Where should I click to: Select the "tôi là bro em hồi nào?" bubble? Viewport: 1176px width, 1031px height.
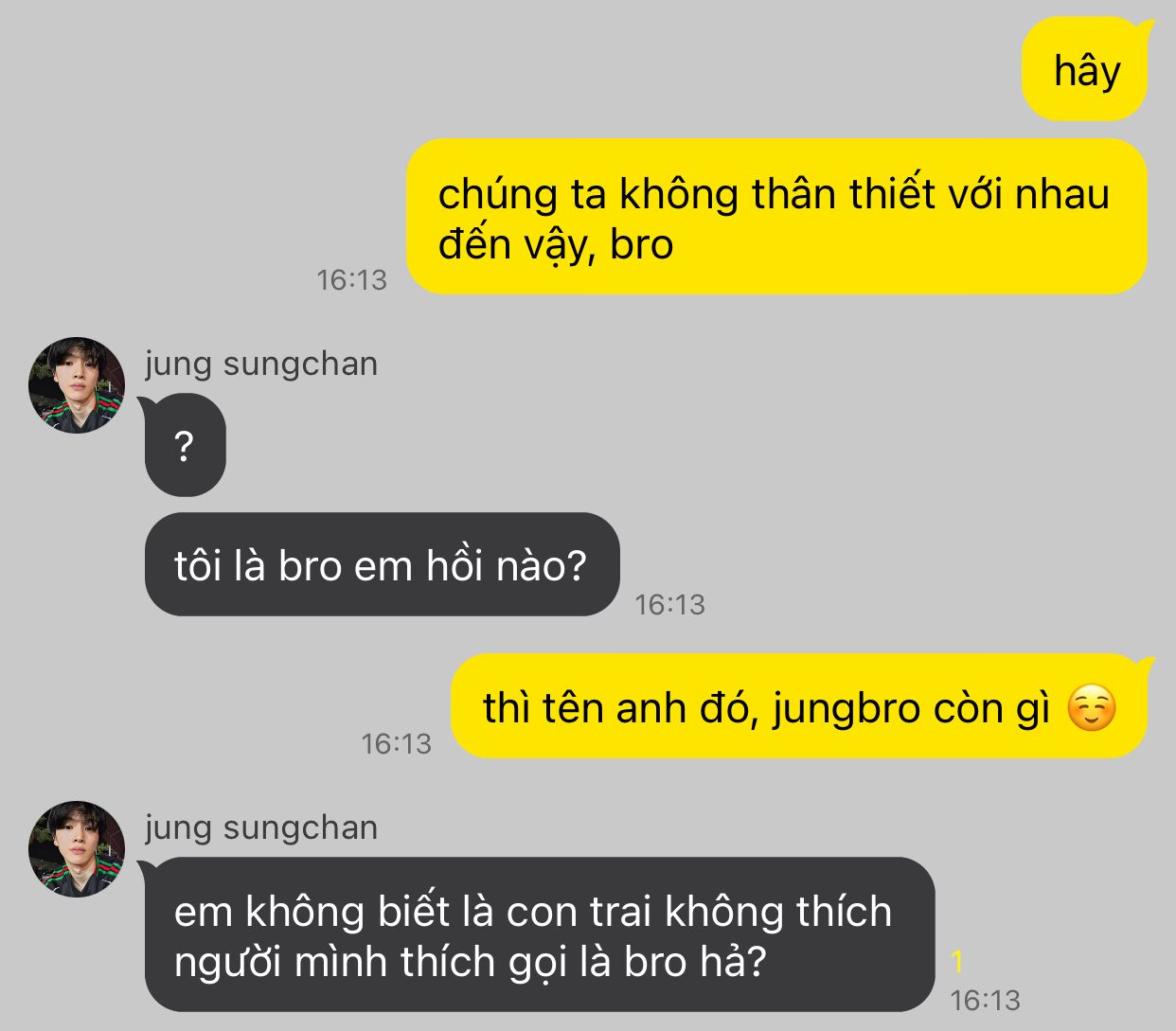pos(382,564)
